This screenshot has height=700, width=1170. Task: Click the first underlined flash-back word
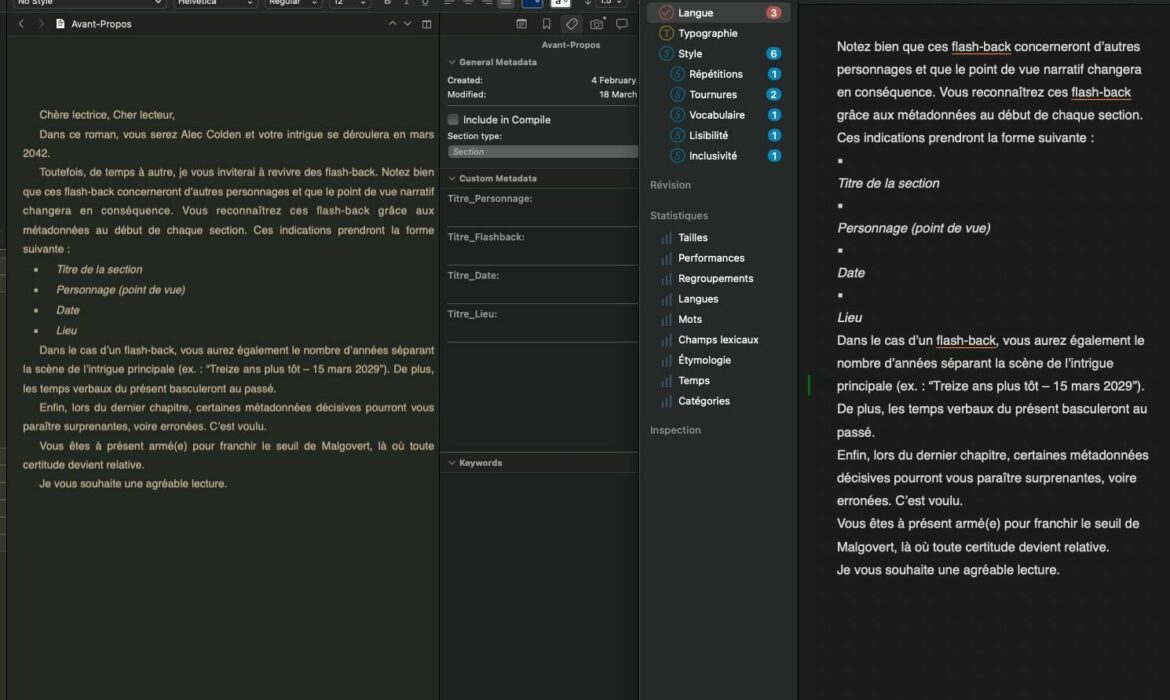(x=980, y=47)
